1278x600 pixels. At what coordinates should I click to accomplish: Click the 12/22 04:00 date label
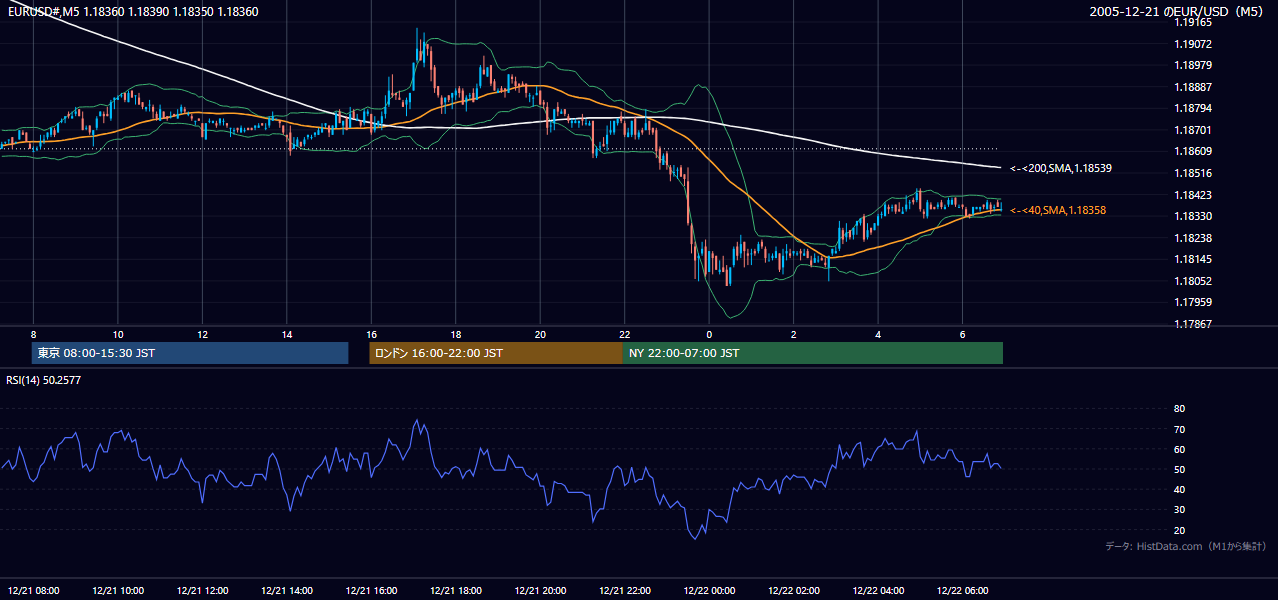[x=878, y=590]
